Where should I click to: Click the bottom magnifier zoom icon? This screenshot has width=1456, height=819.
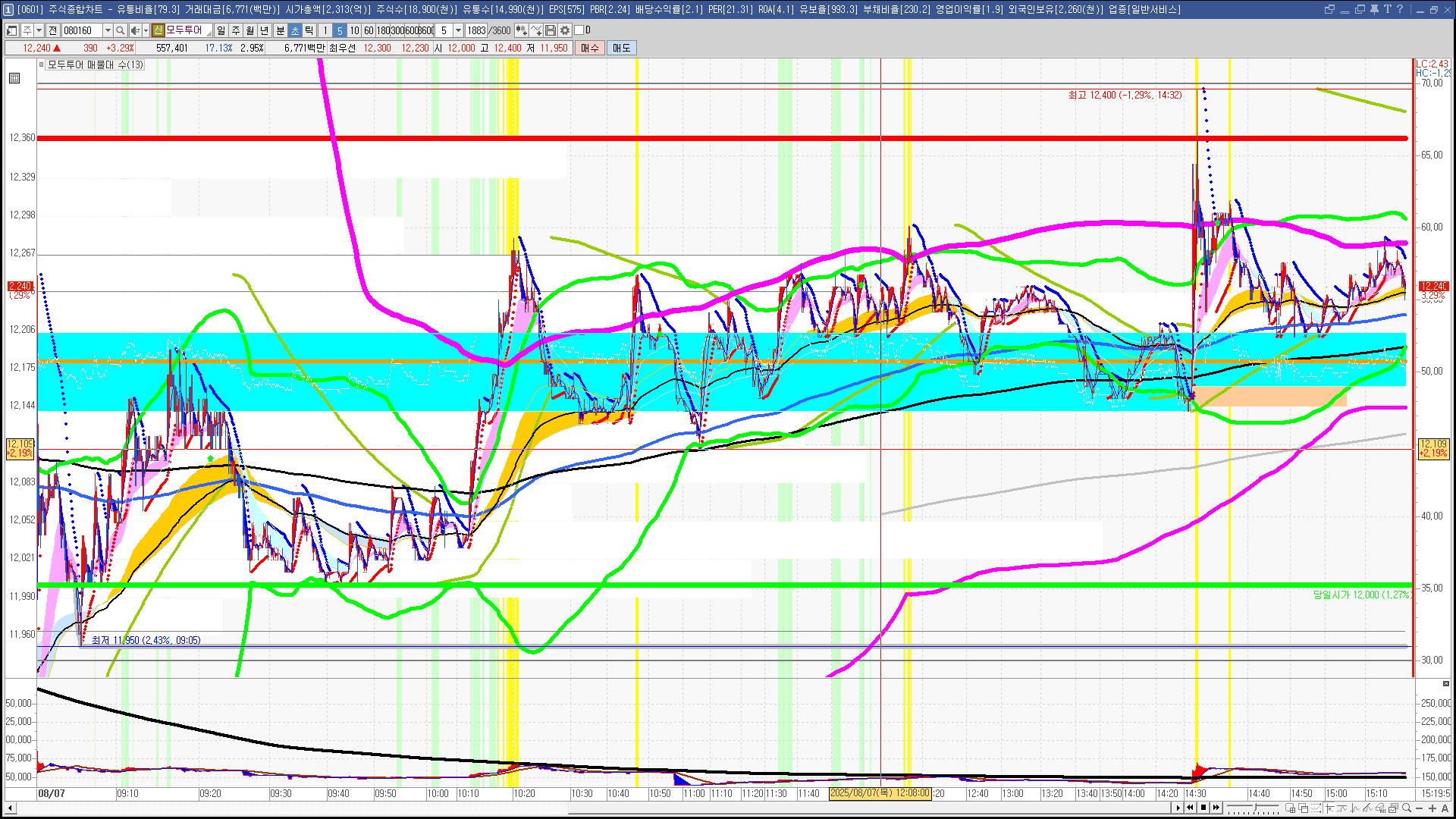coord(1407,808)
